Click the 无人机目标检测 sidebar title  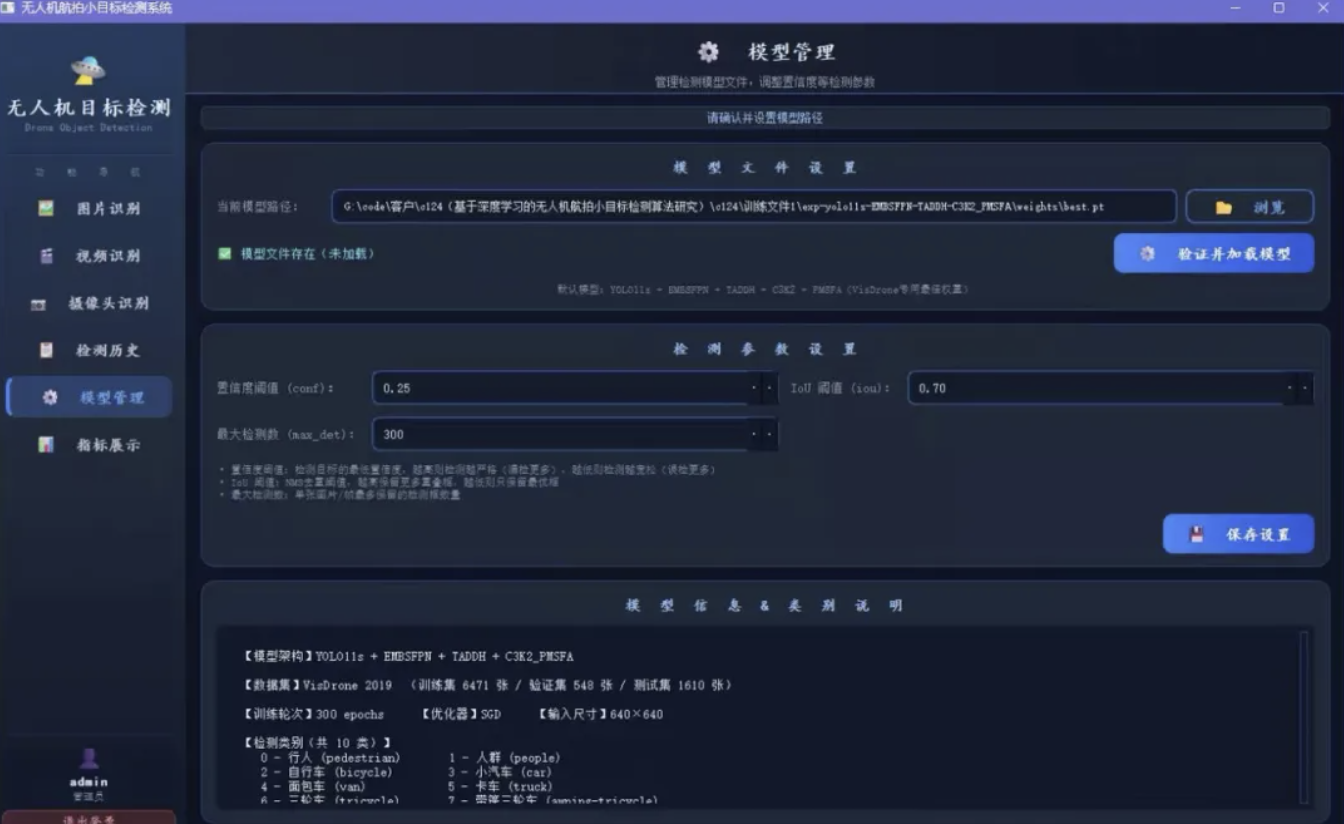pyautogui.click(x=89, y=107)
